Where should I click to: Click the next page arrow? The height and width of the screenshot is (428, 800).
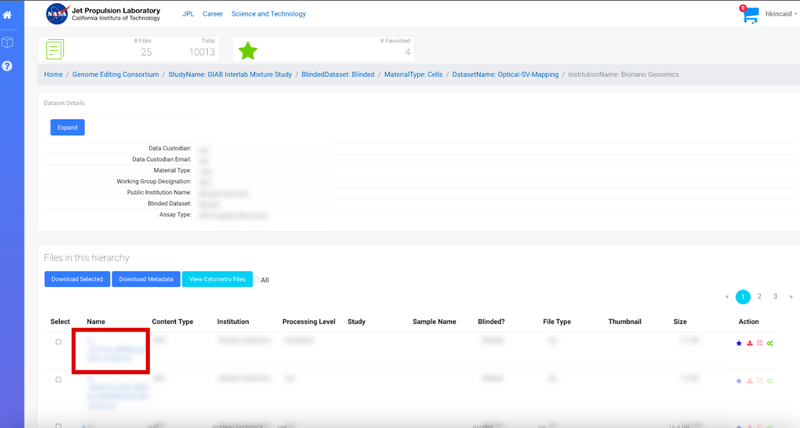[791, 296]
